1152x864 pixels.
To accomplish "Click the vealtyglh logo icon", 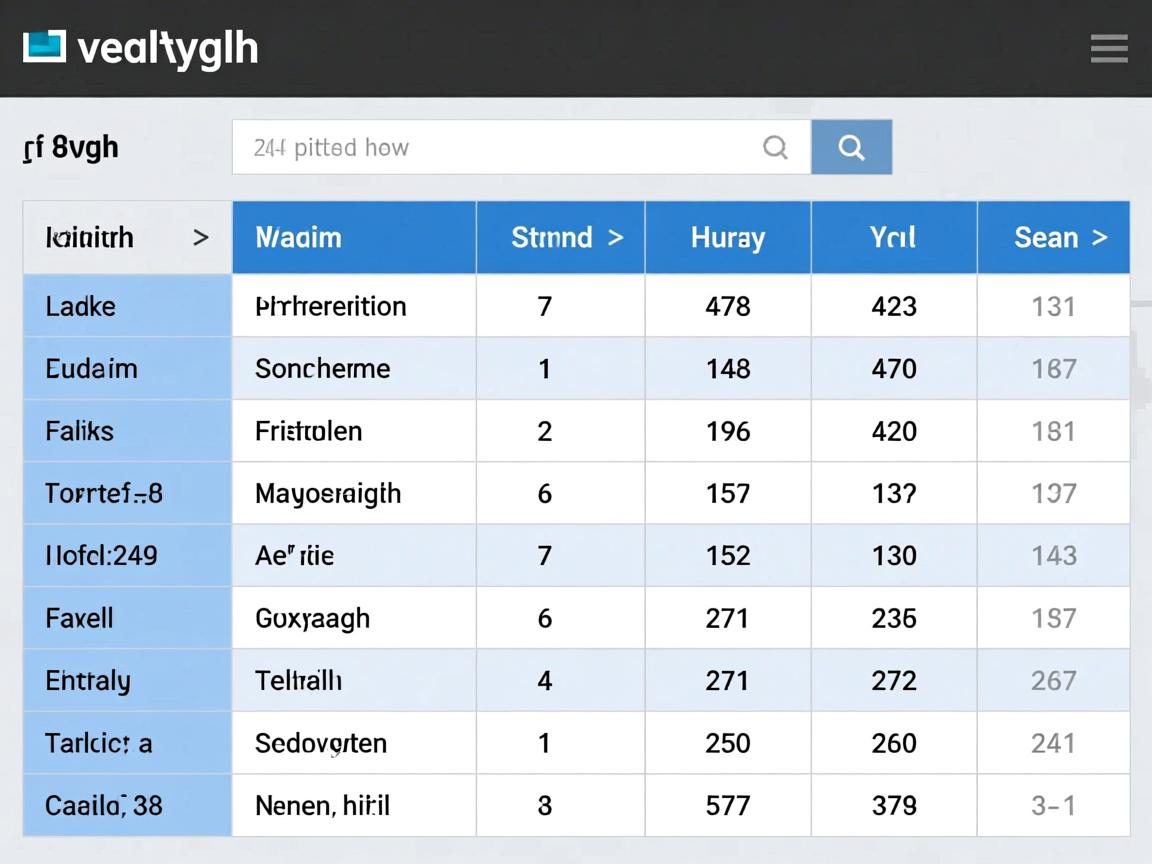I will pyautogui.click(x=44, y=46).
